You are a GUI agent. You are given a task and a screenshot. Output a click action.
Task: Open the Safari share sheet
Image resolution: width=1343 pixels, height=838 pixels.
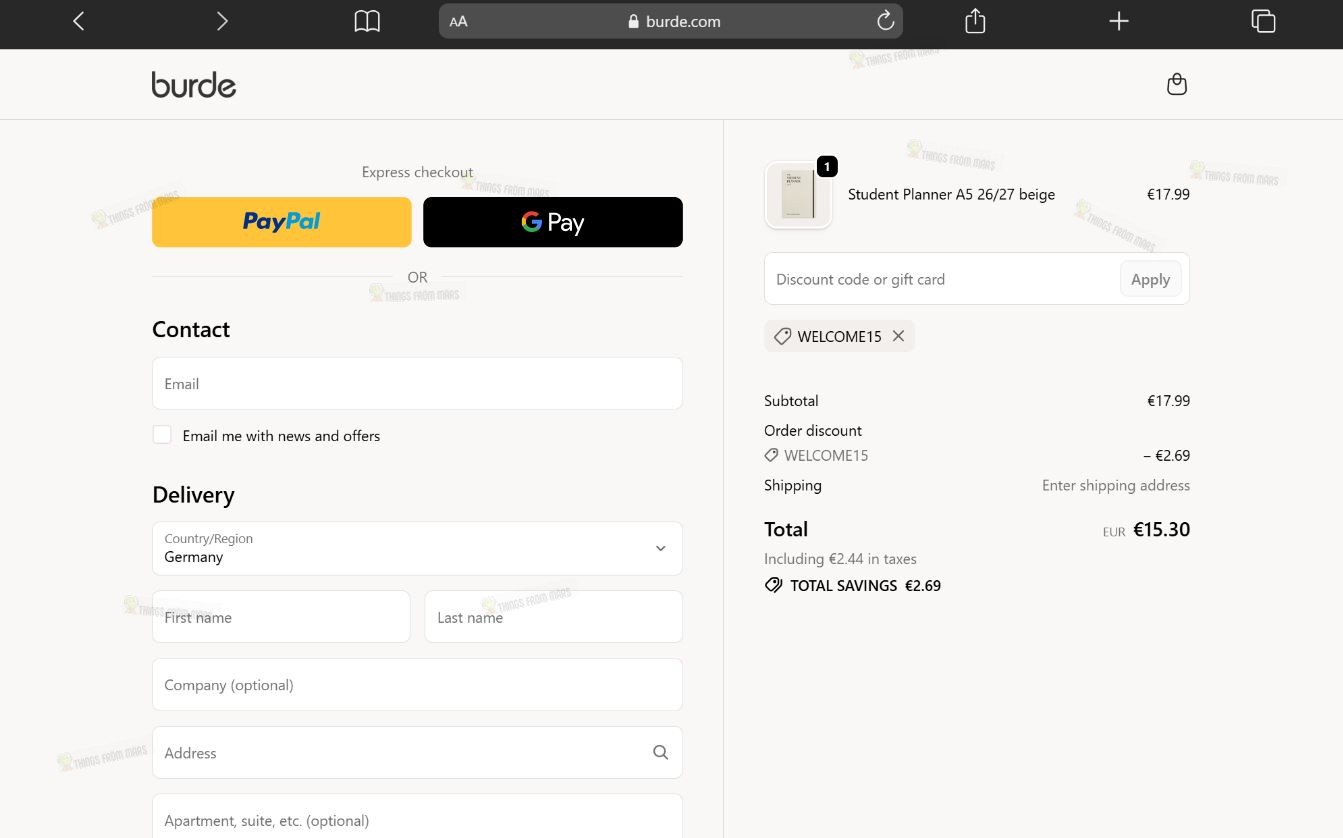975,21
